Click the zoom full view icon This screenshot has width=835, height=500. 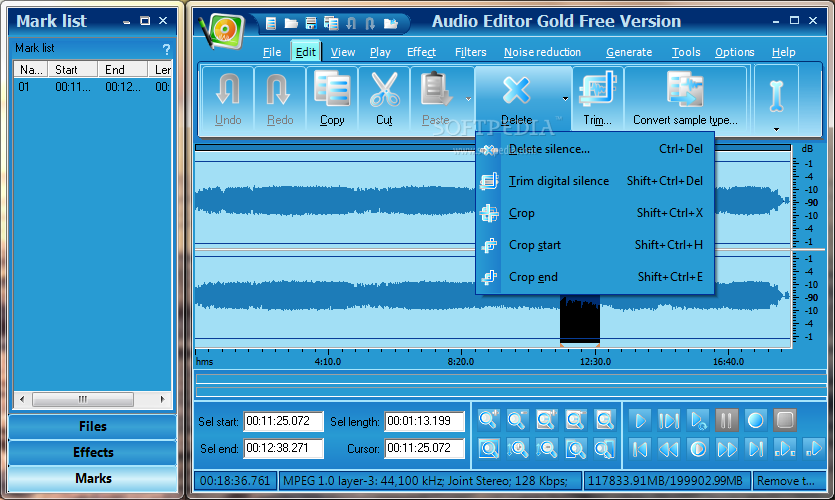(489, 448)
